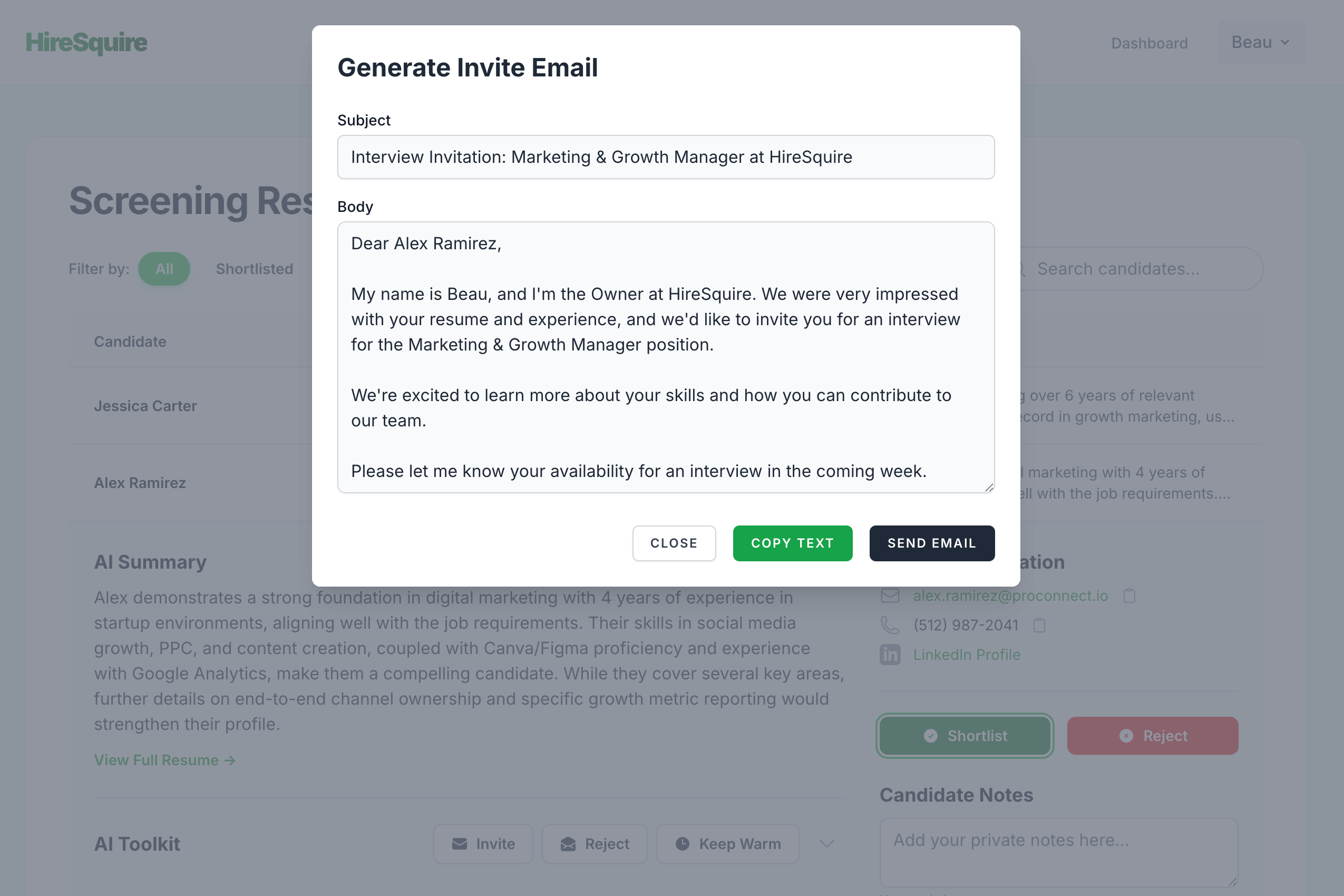Click the copy phone number icon
The width and height of the screenshot is (1344, 896).
(1039, 625)
